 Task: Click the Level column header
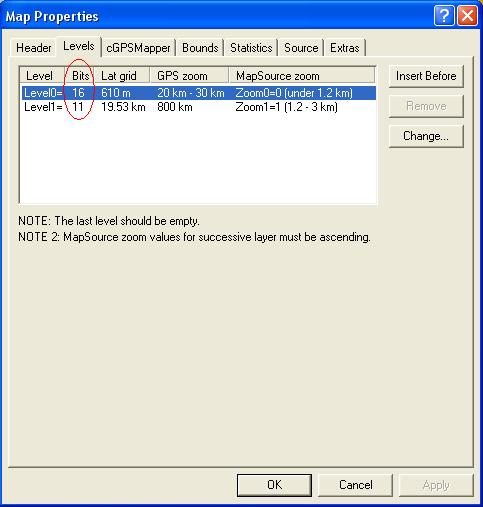[42, 76]
